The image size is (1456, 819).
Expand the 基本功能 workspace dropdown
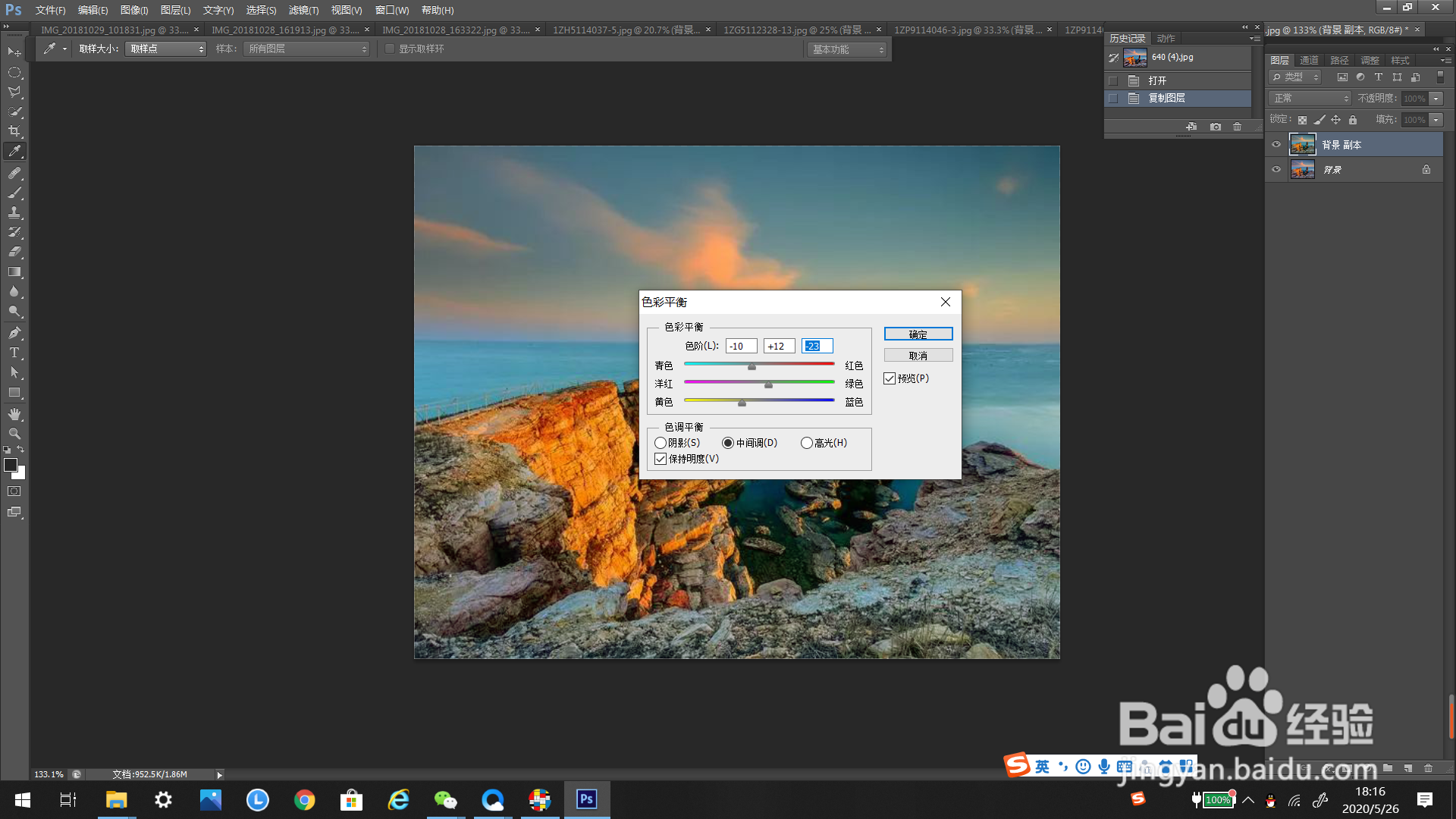coord(846,49)
